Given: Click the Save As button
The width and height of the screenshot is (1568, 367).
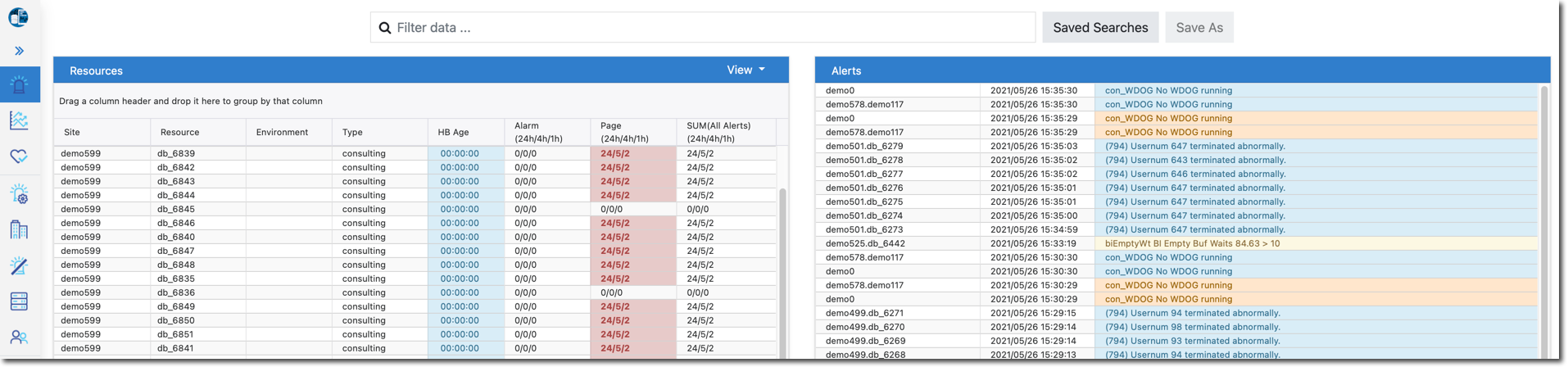Looking at the screenshot, I should point(1199,28).
